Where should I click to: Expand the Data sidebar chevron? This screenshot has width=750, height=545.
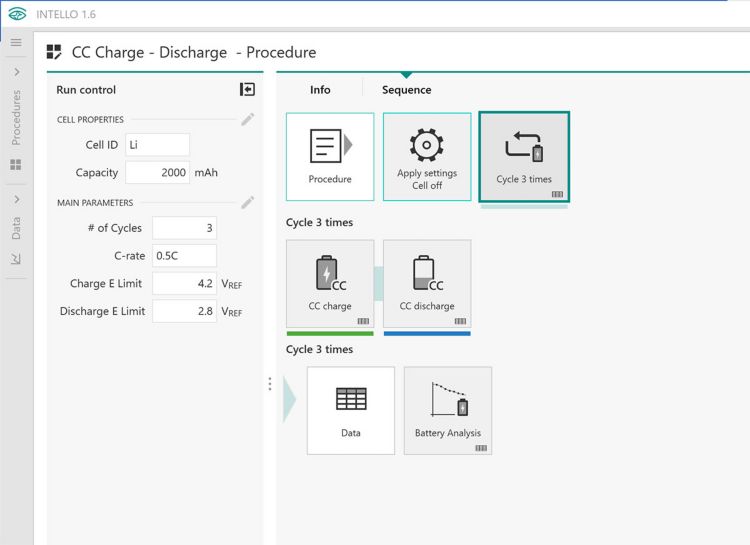pyautogui.click(x=16, y=199)
